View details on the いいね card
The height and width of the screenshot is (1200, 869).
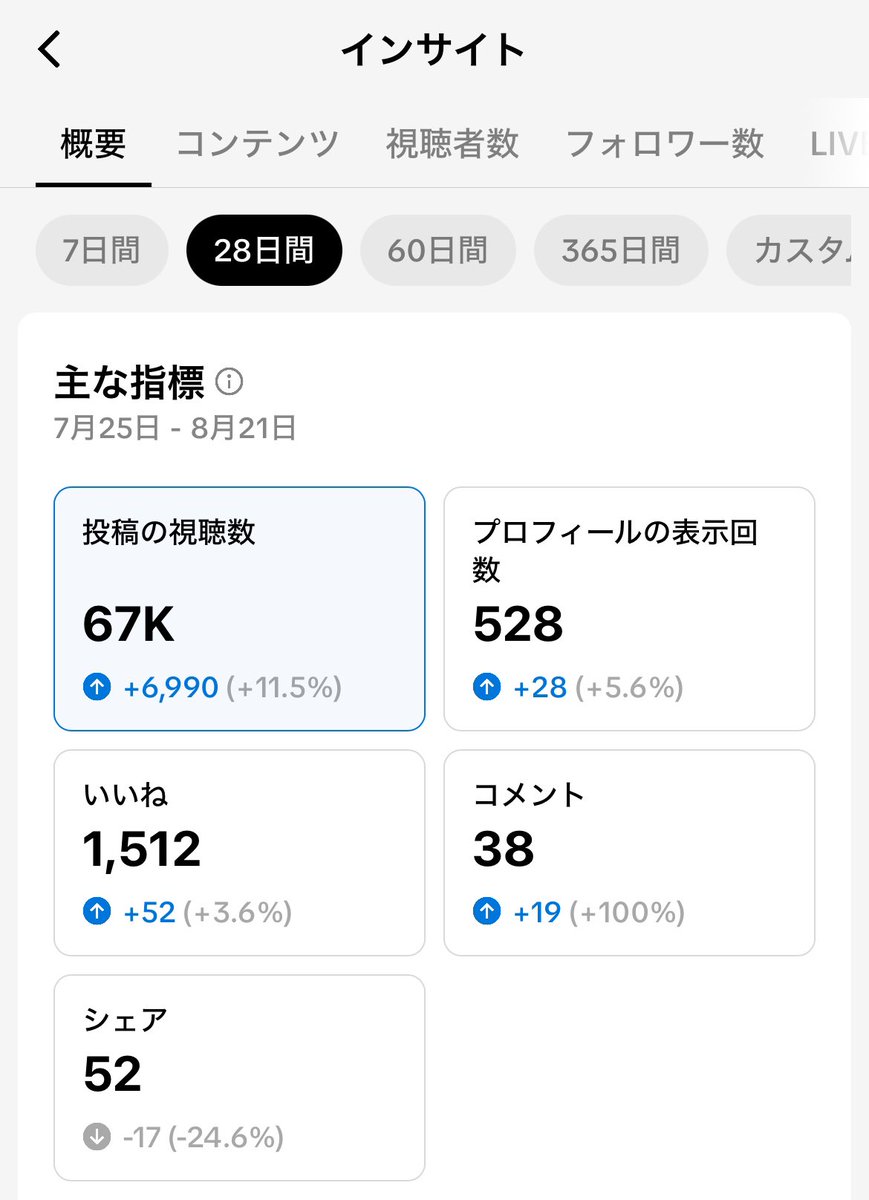coord(239,850)
